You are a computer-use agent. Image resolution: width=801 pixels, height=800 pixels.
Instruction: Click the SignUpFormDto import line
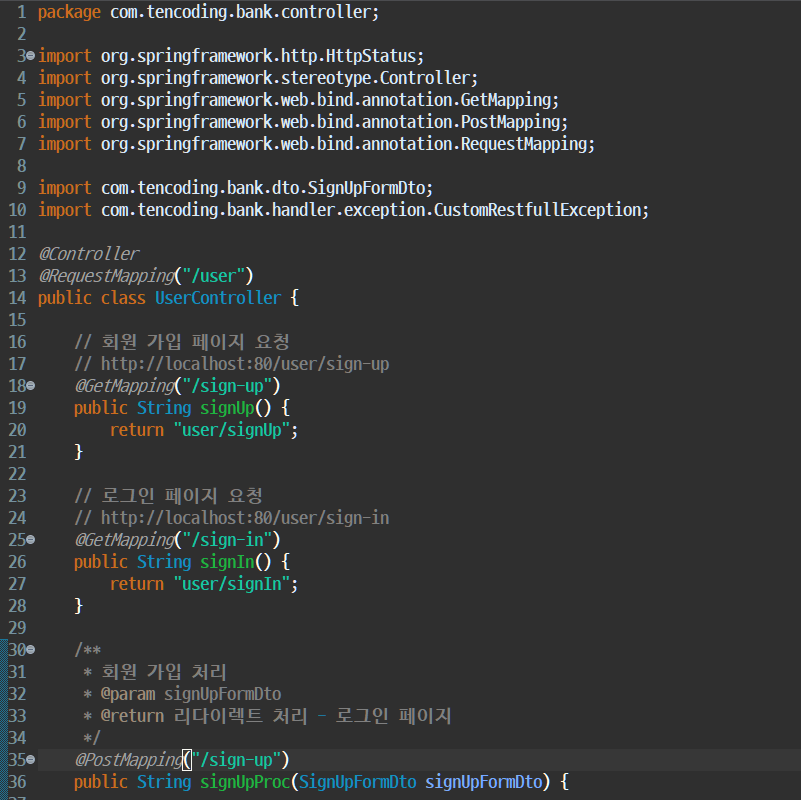point(235,187)
